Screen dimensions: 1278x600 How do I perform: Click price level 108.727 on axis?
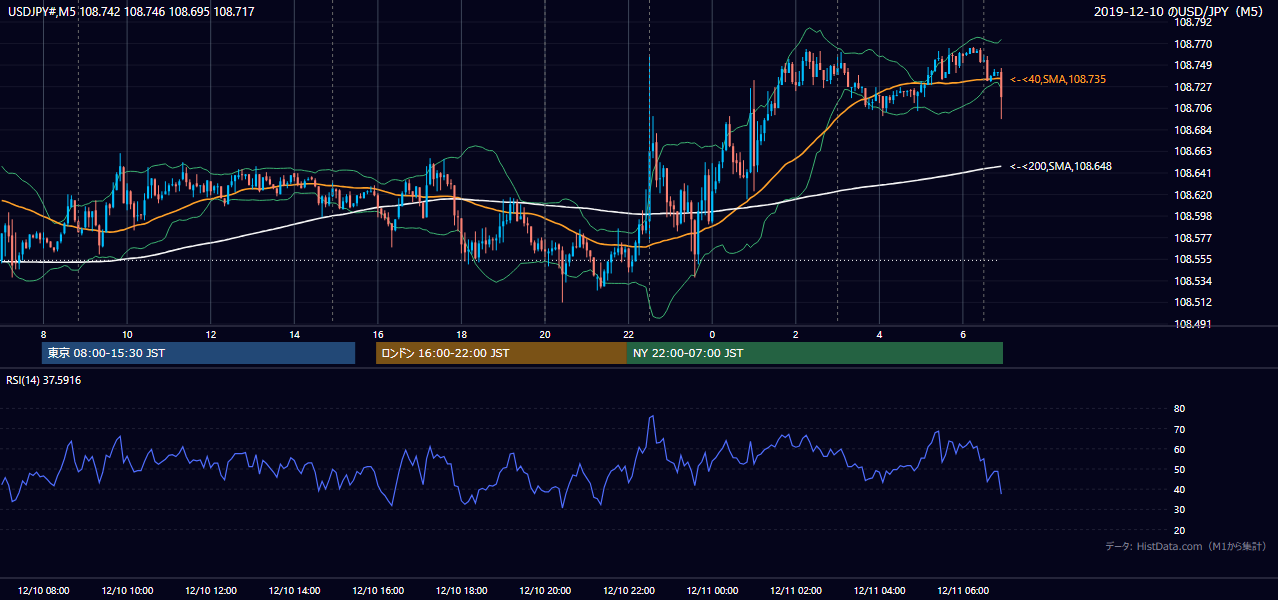click(x=1192, y=87)
